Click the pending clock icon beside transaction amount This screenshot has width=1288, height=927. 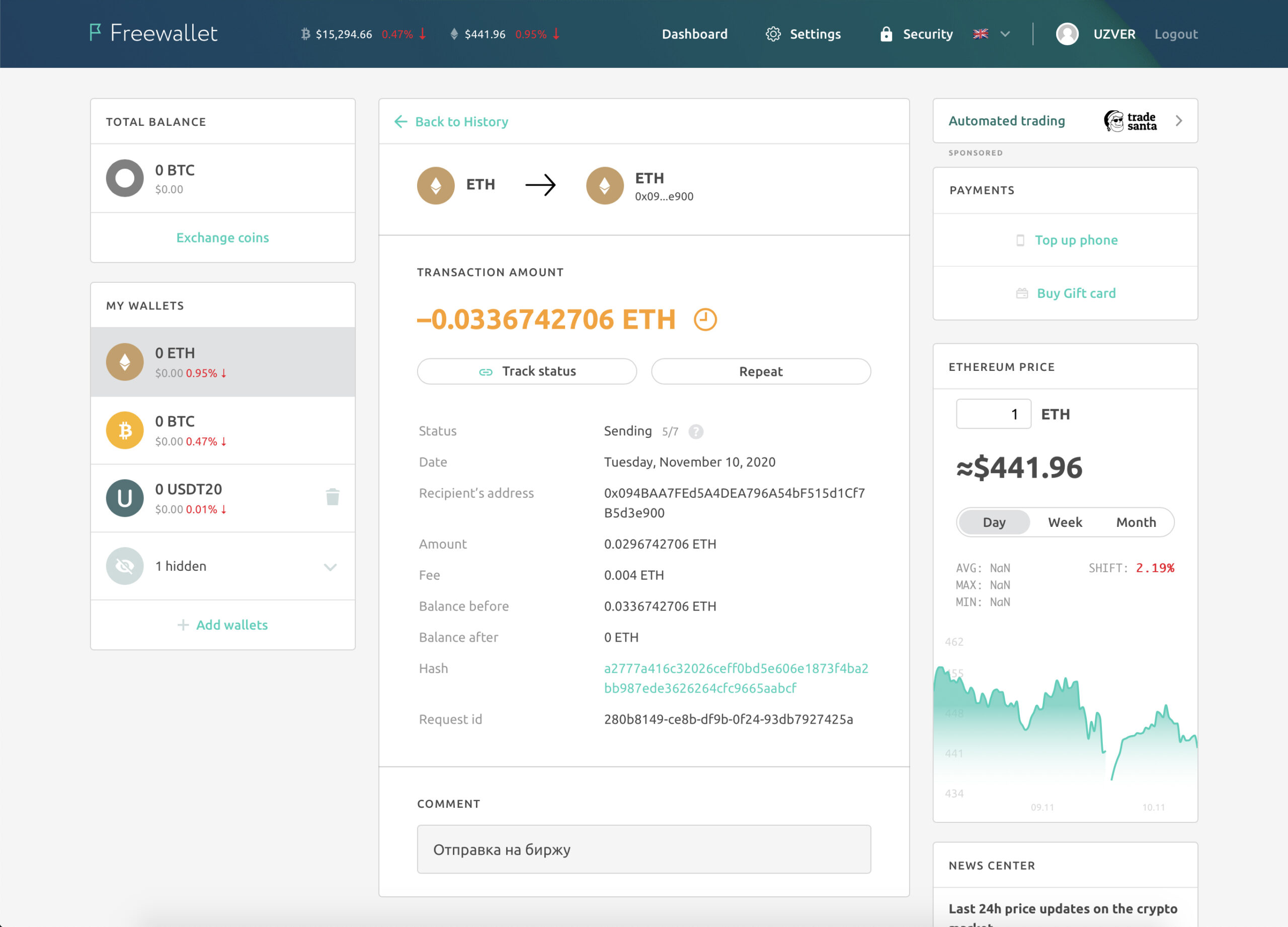pos(705,320)
